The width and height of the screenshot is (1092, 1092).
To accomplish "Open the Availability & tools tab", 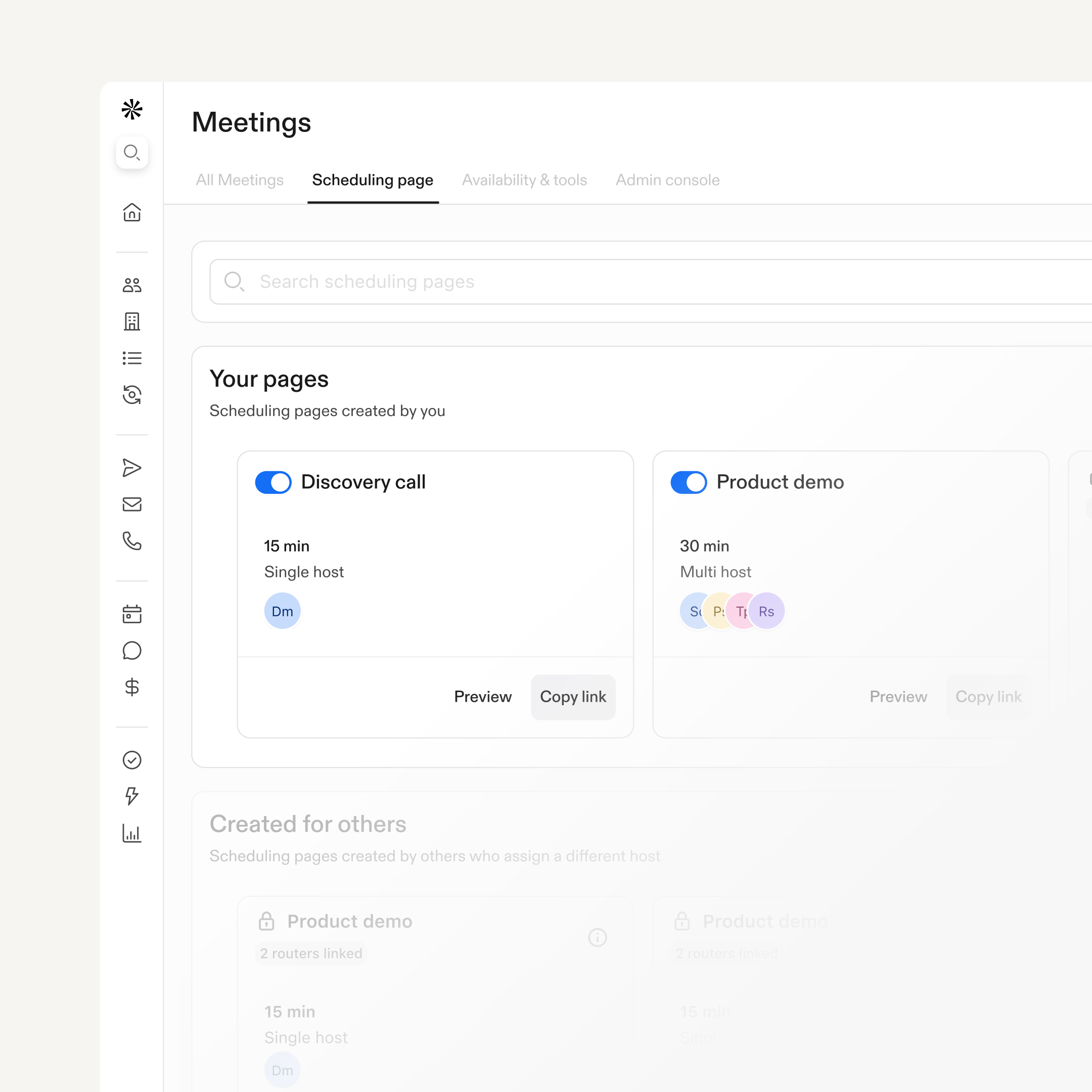I will click(x=524, y=180).
